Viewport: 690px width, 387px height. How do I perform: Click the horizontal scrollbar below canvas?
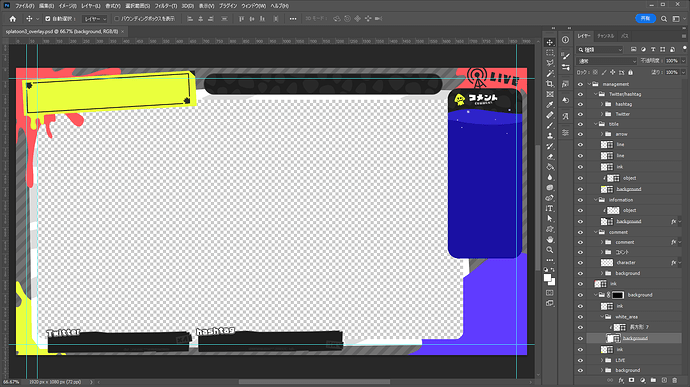click(x=314, y=382)
